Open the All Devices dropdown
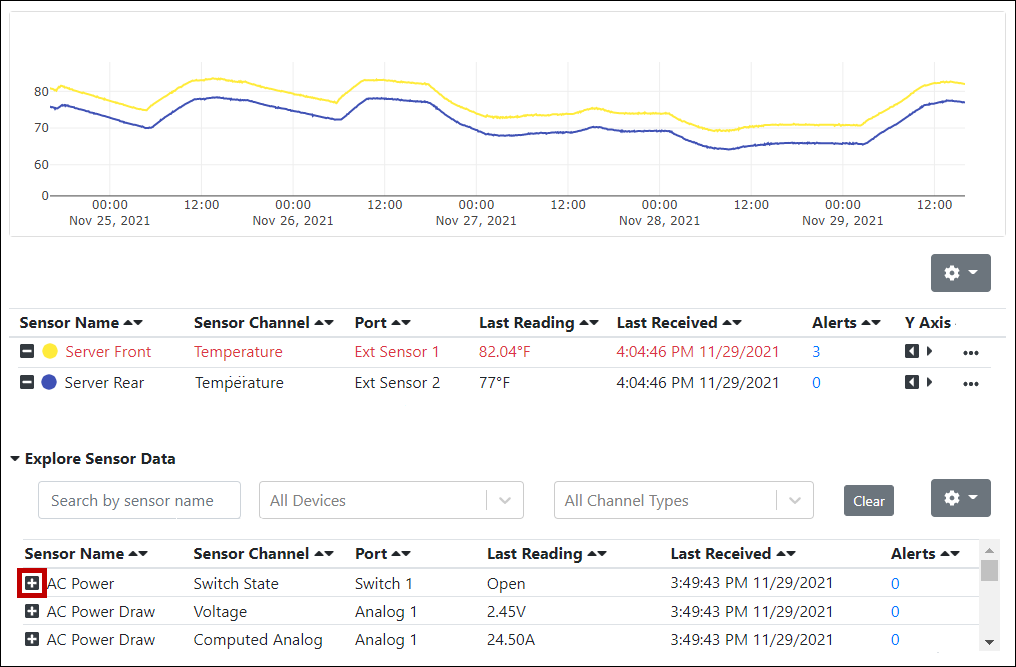Image resolution: width=1016 pixels, height=667 pixels. (390, 501)
